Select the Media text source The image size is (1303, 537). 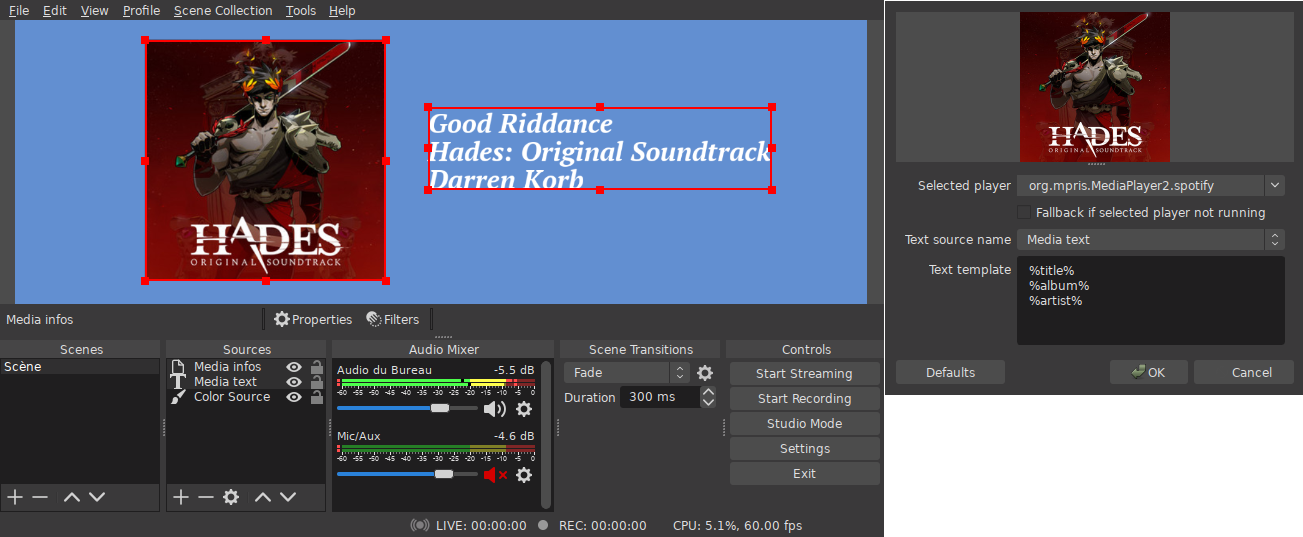coord(225,382)
